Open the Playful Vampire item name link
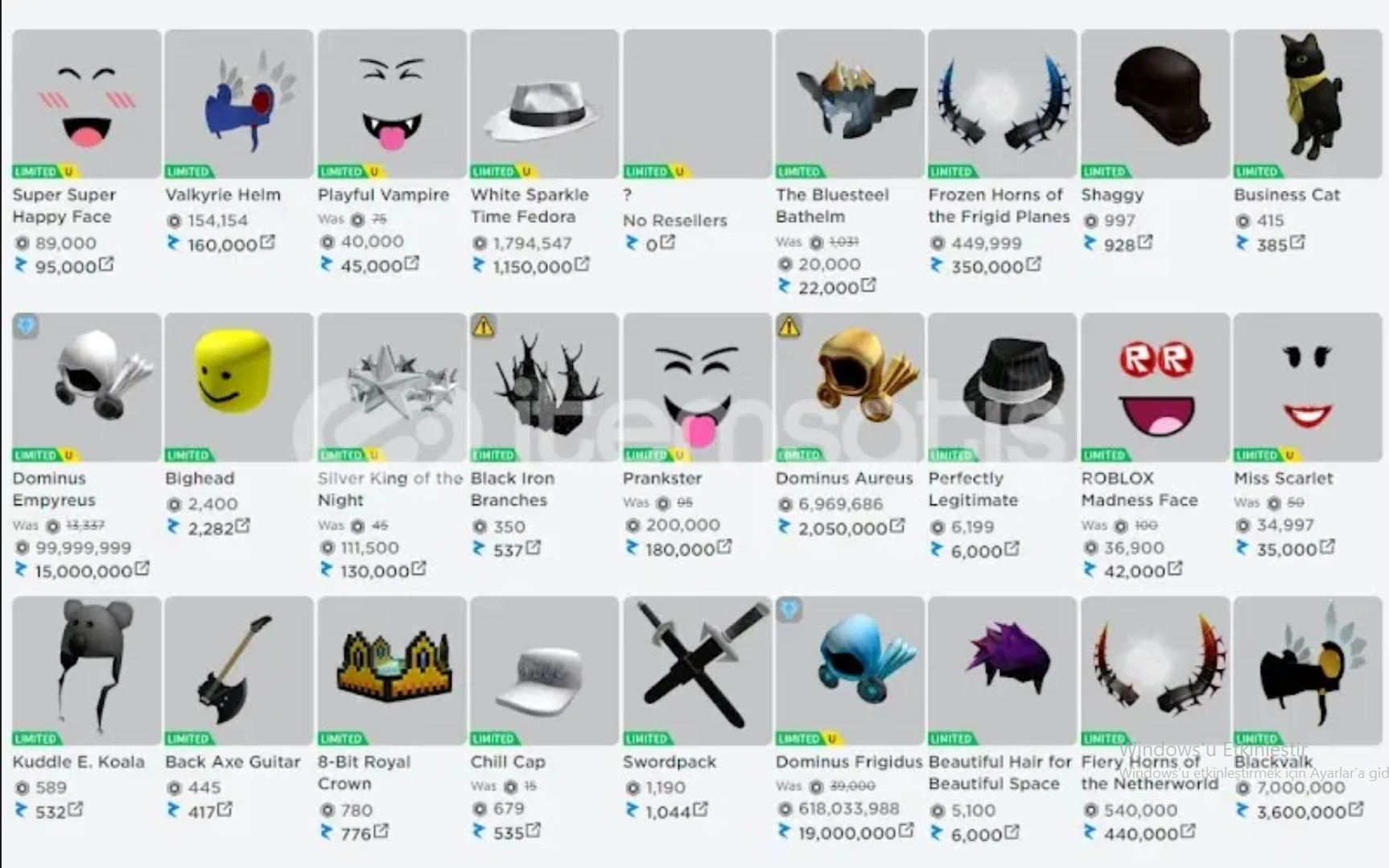The image size is (1389, 868). pyautogui.click(x=383, y=195)
